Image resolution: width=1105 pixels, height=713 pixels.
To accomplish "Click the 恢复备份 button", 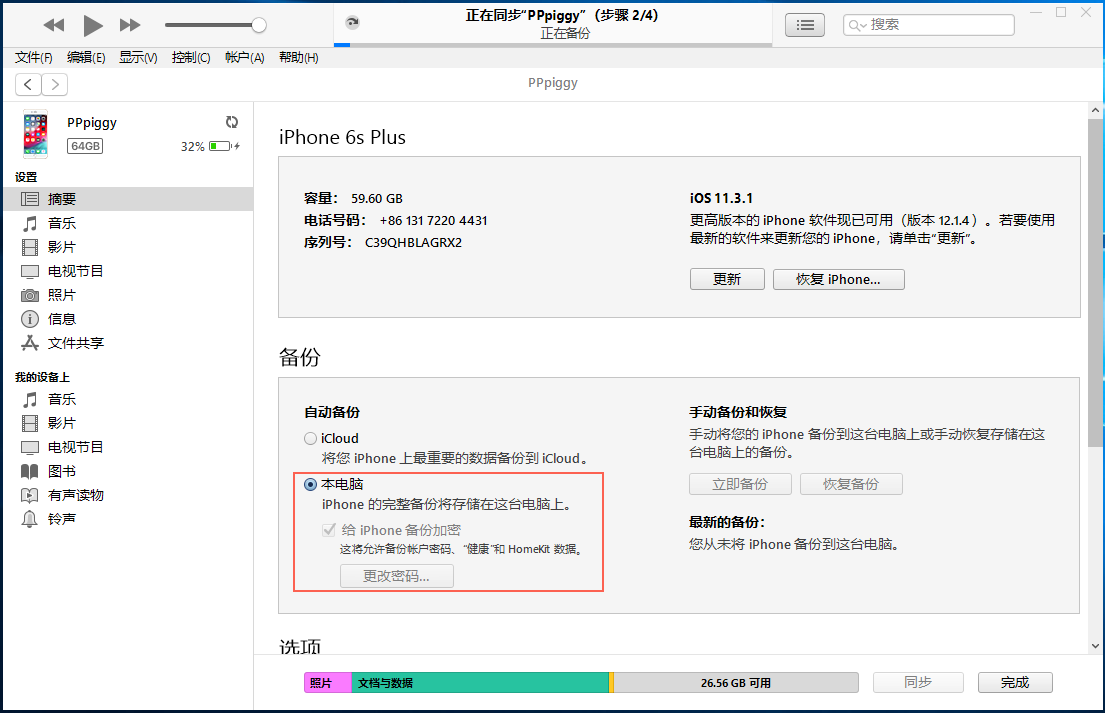I will tap(851, 484).
